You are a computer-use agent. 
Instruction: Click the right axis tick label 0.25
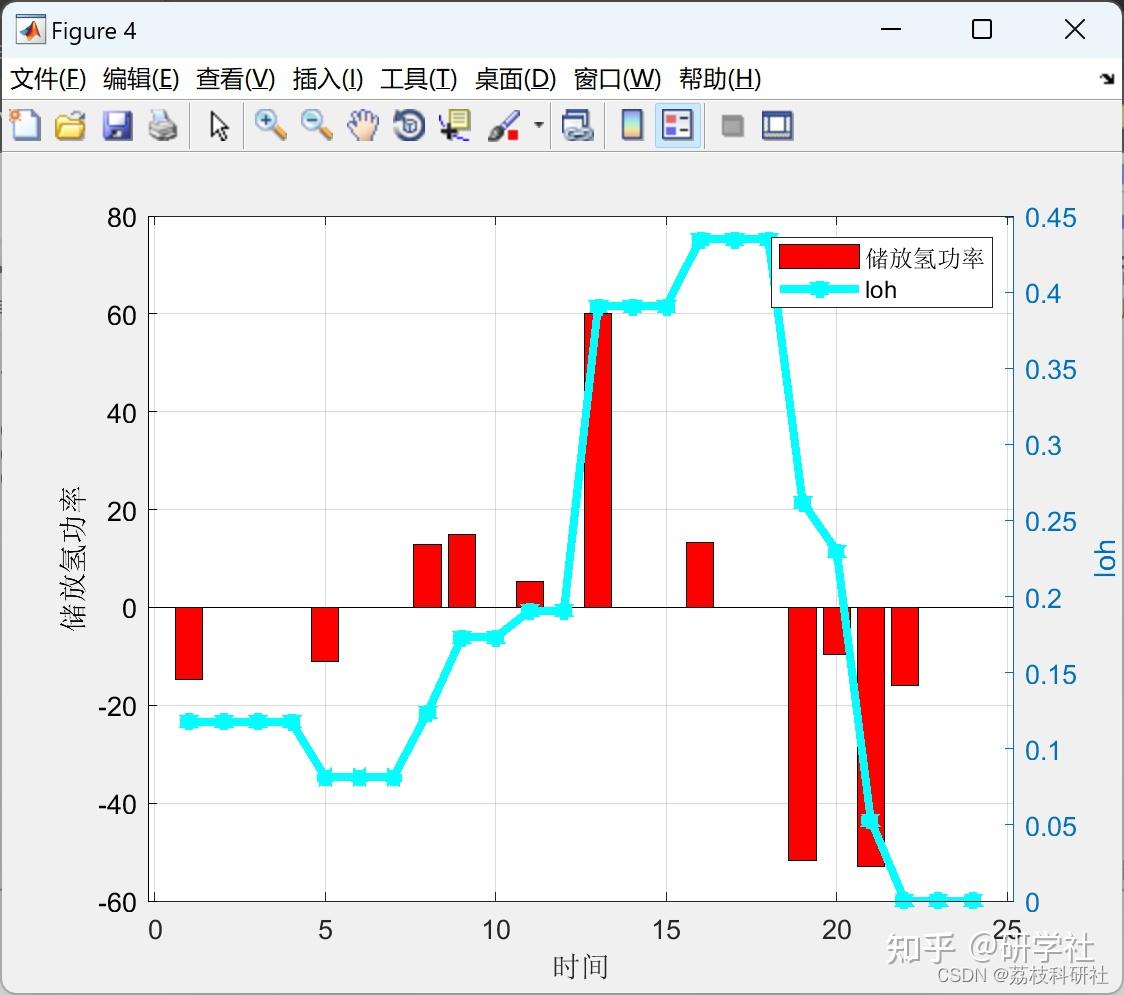click(1050, 521)
